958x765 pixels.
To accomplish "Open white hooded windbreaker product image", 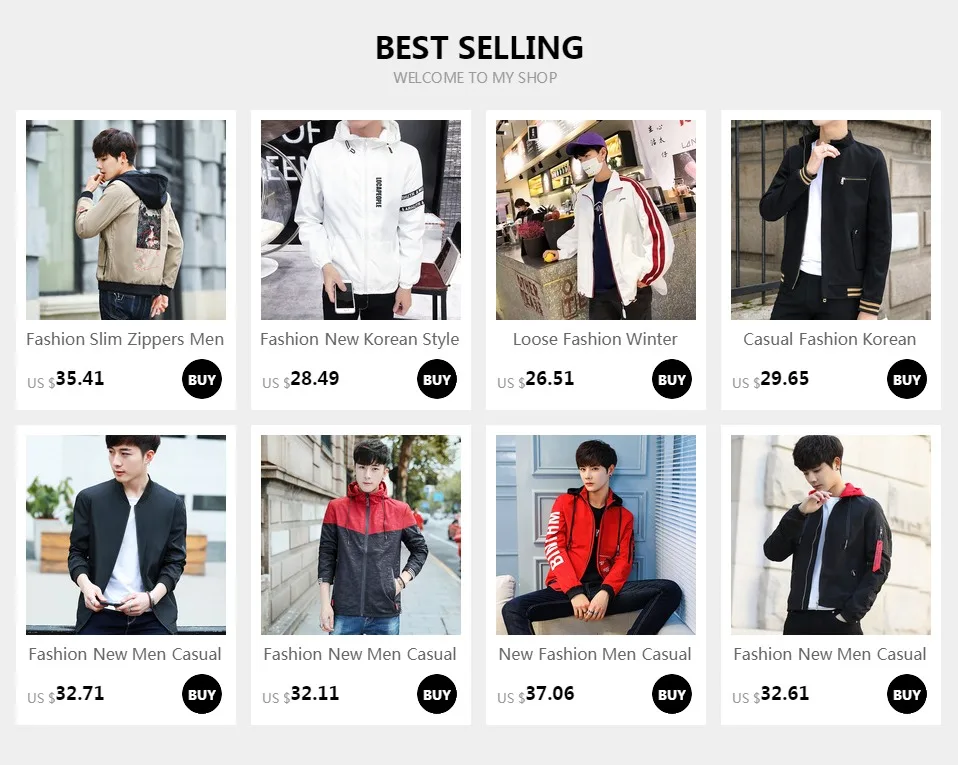I will (x=361, y=220).
